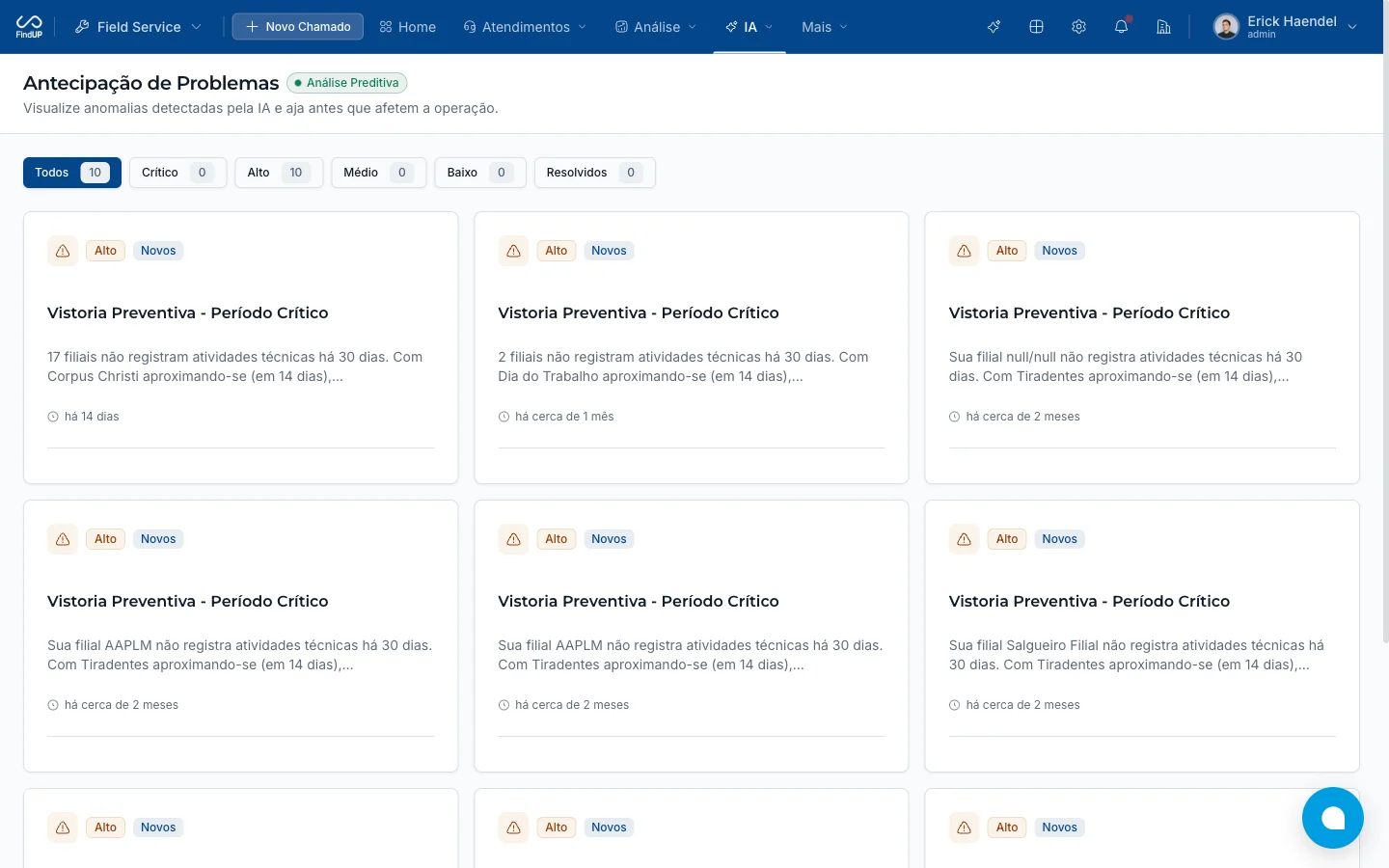Open the settings gear
The image size is (1389, 868).
tap(1078, 27)
